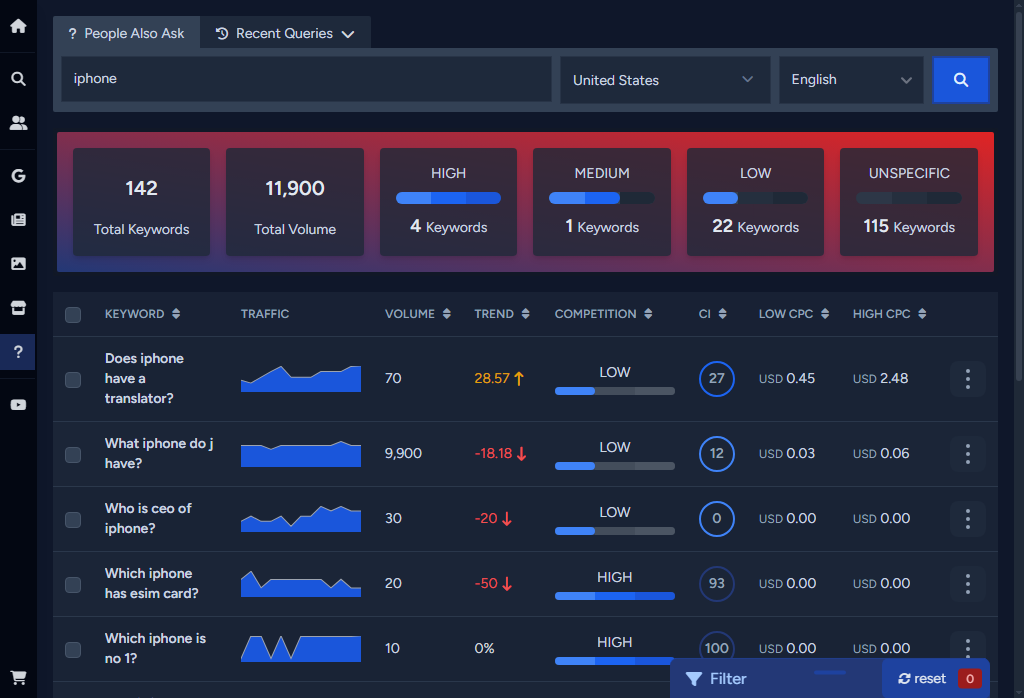
Task: Click the TRAFFIC column header
Action: [x=264, y=314]
